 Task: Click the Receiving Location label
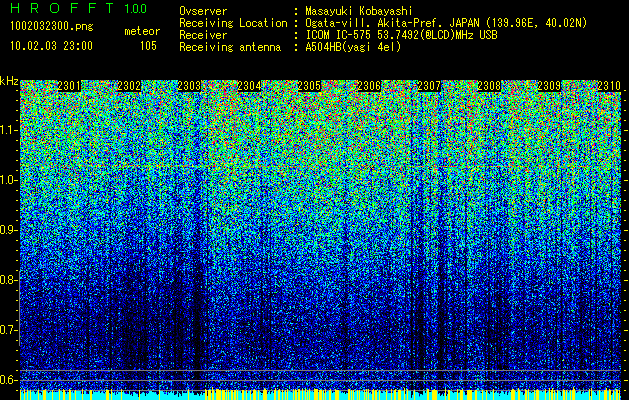pos(233,23)
